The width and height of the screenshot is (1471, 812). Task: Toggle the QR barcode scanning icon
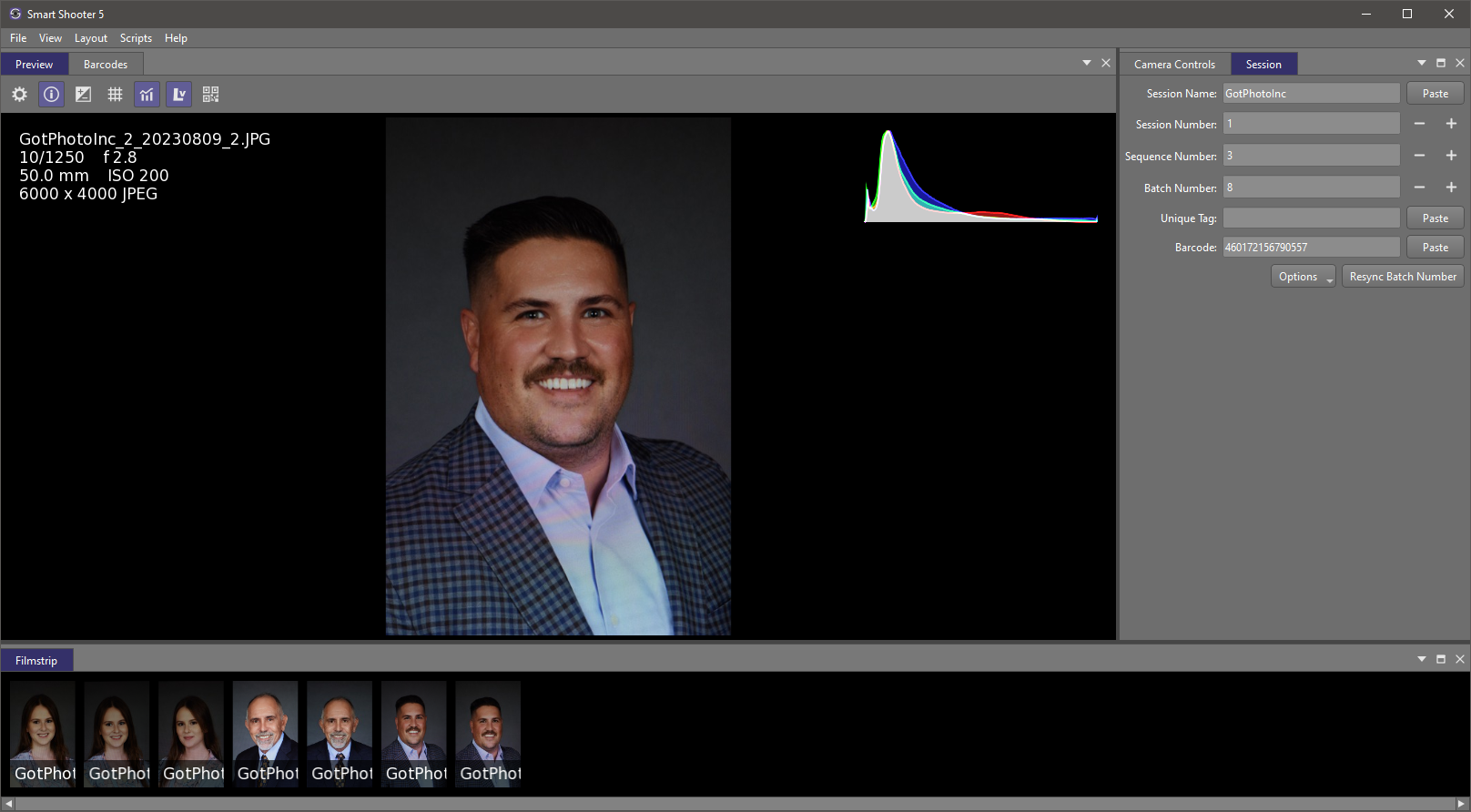point(210,94)
